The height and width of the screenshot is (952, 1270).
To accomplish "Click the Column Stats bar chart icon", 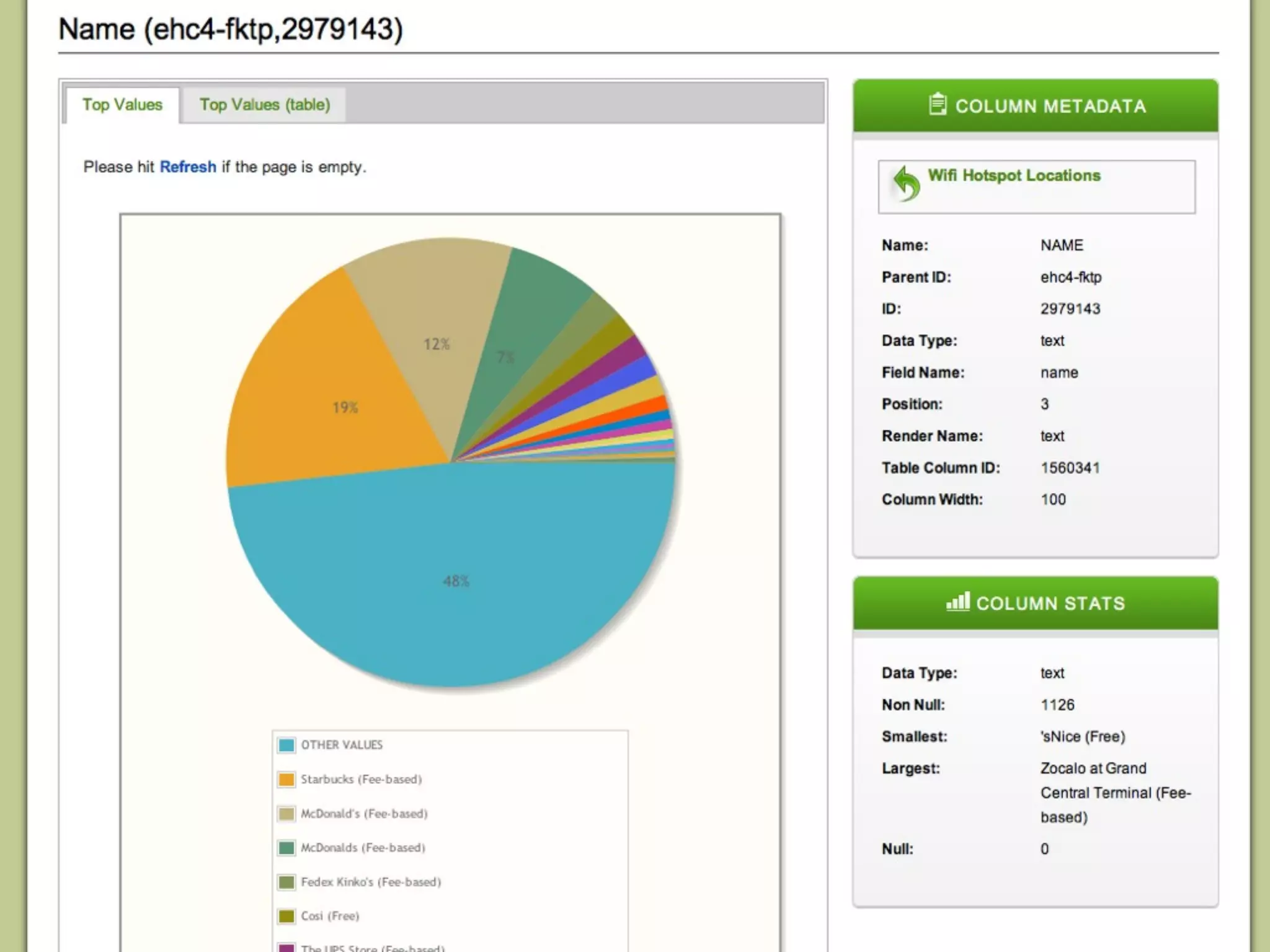I will click(x=957, y=601).
